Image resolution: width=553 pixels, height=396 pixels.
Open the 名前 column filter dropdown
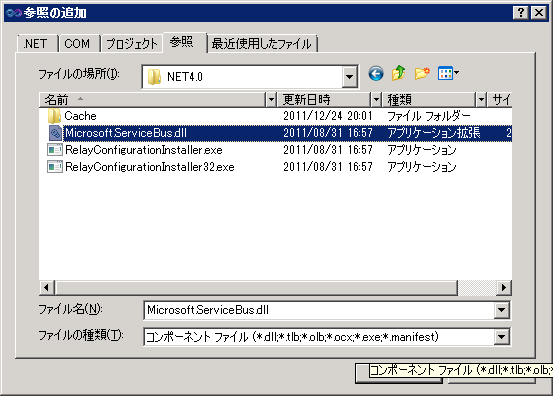point(271,100)
